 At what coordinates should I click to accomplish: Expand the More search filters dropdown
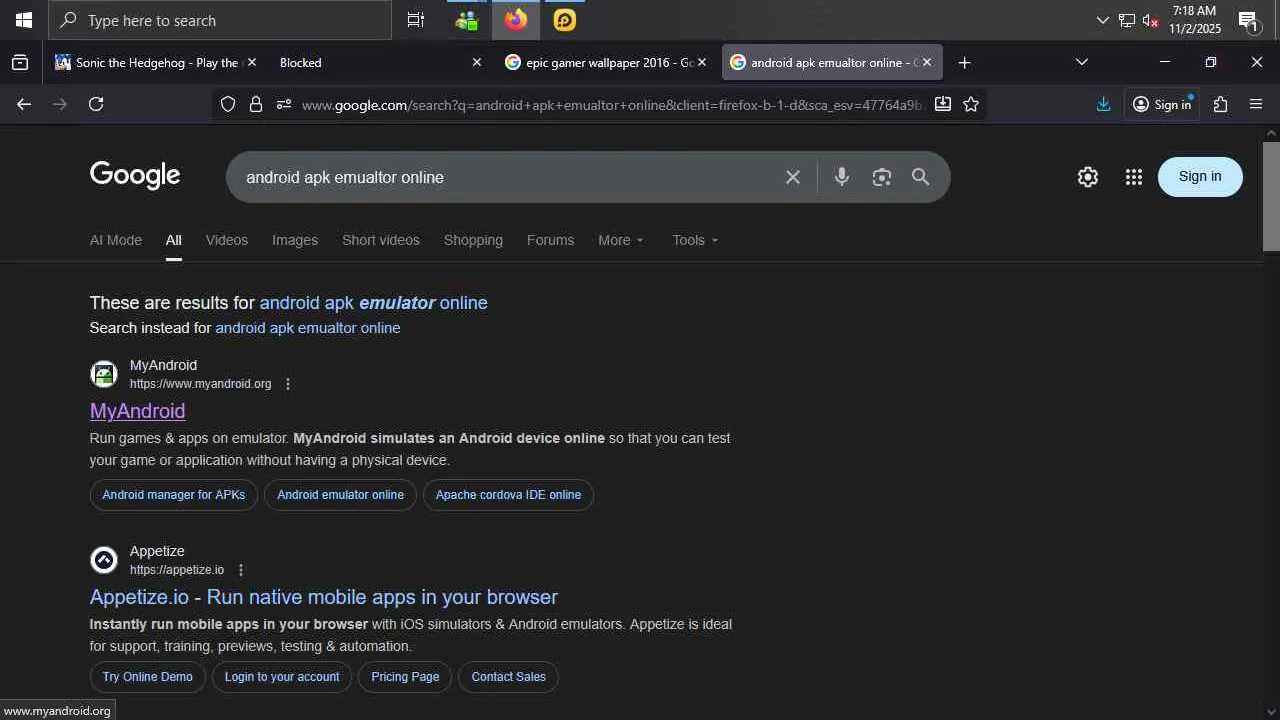click(621, 240)
